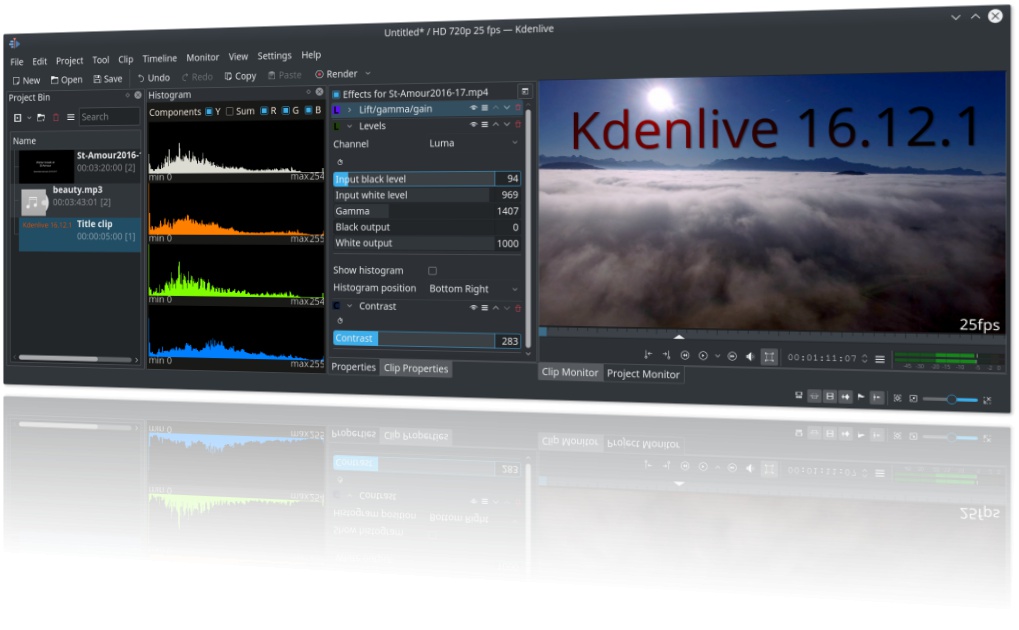Mute audio with the speaker icon
1019x630 pixels.
click(x=749, y=357)
